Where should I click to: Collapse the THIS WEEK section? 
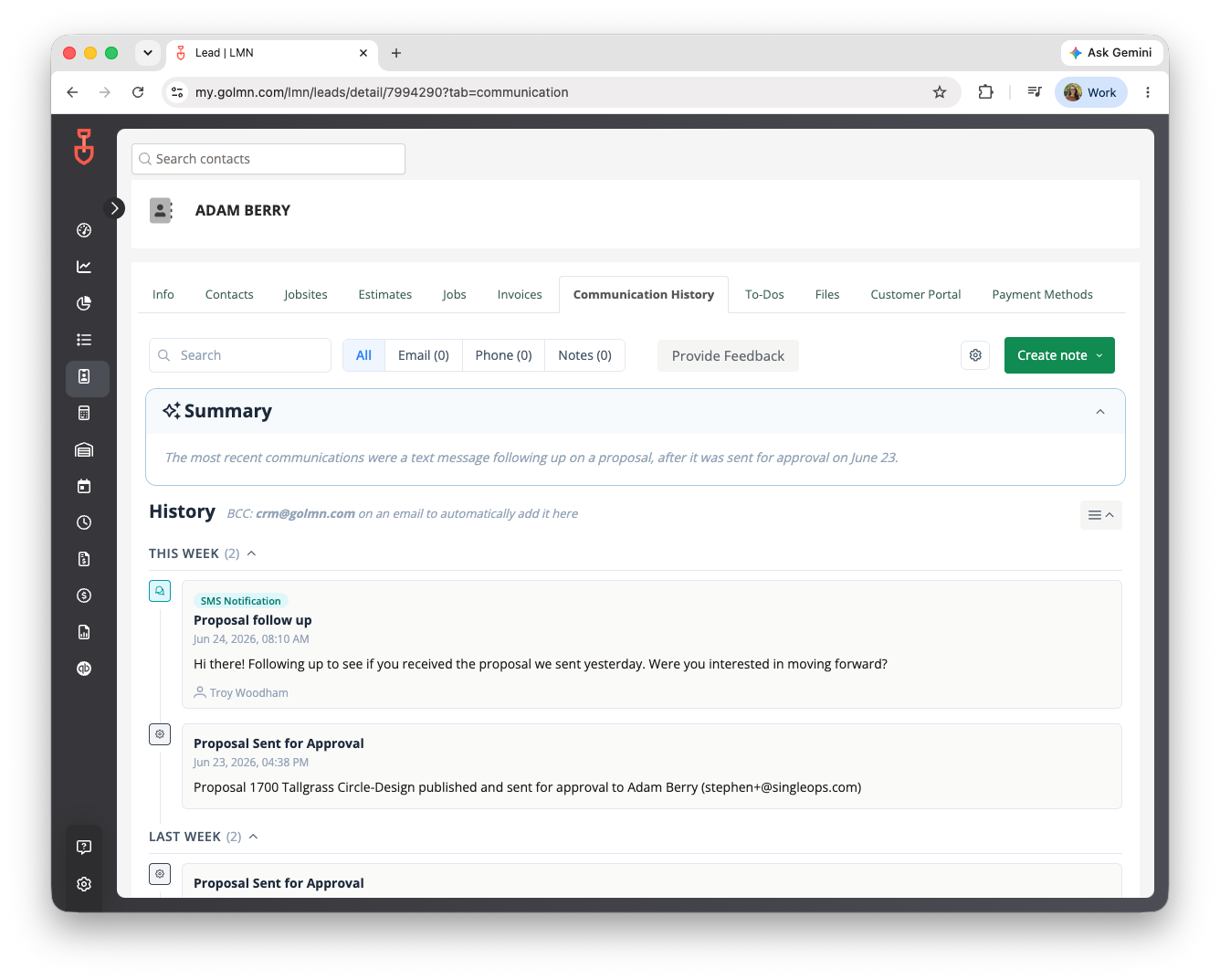pyautogui.click(x=252, y=553)
